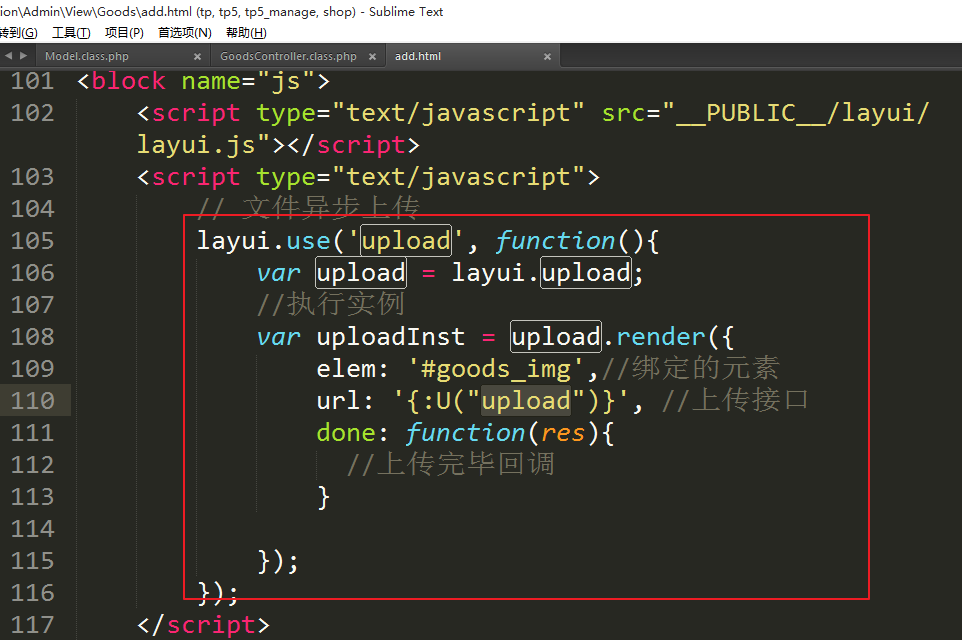Open the 首选项(N) preferences menu

coord(184,33)
